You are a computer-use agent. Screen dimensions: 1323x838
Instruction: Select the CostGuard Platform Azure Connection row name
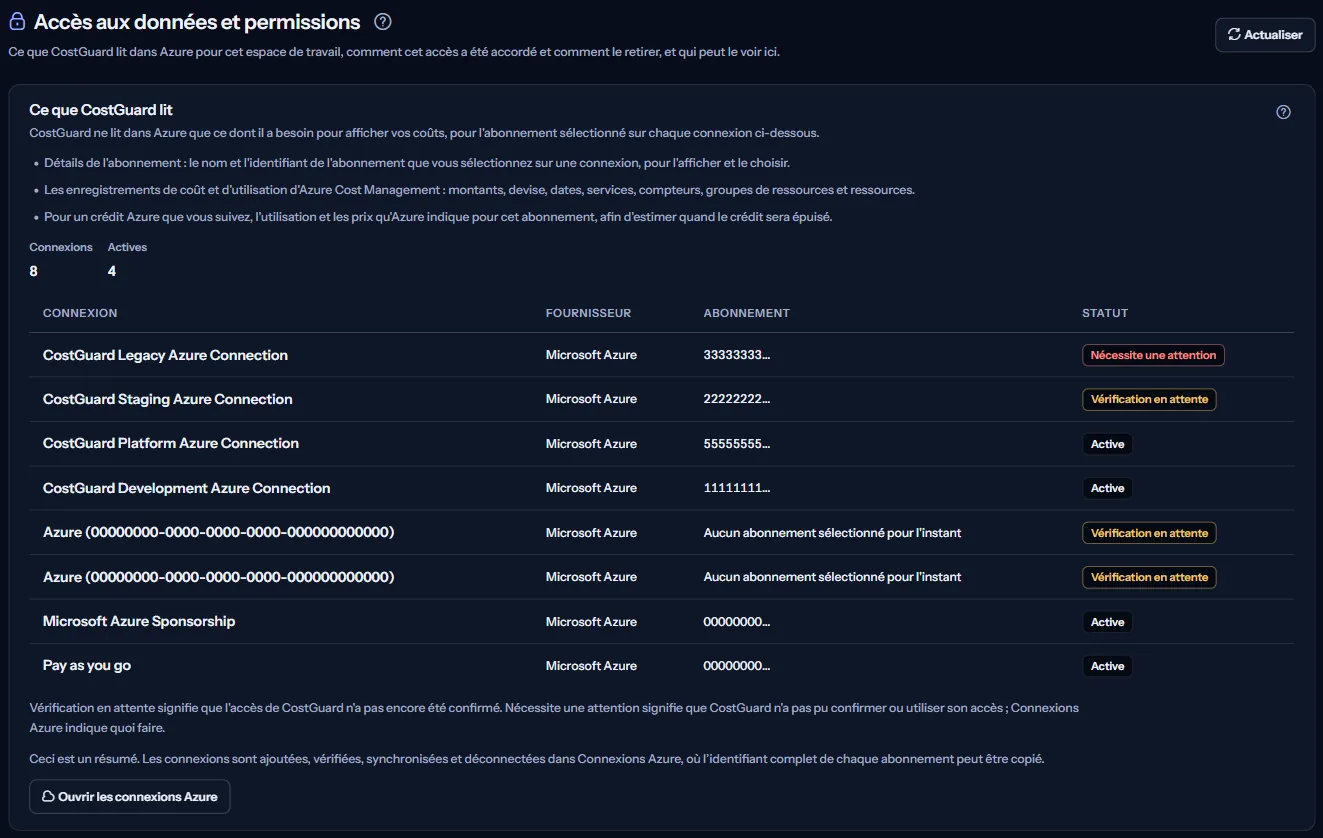pos(171,443)
